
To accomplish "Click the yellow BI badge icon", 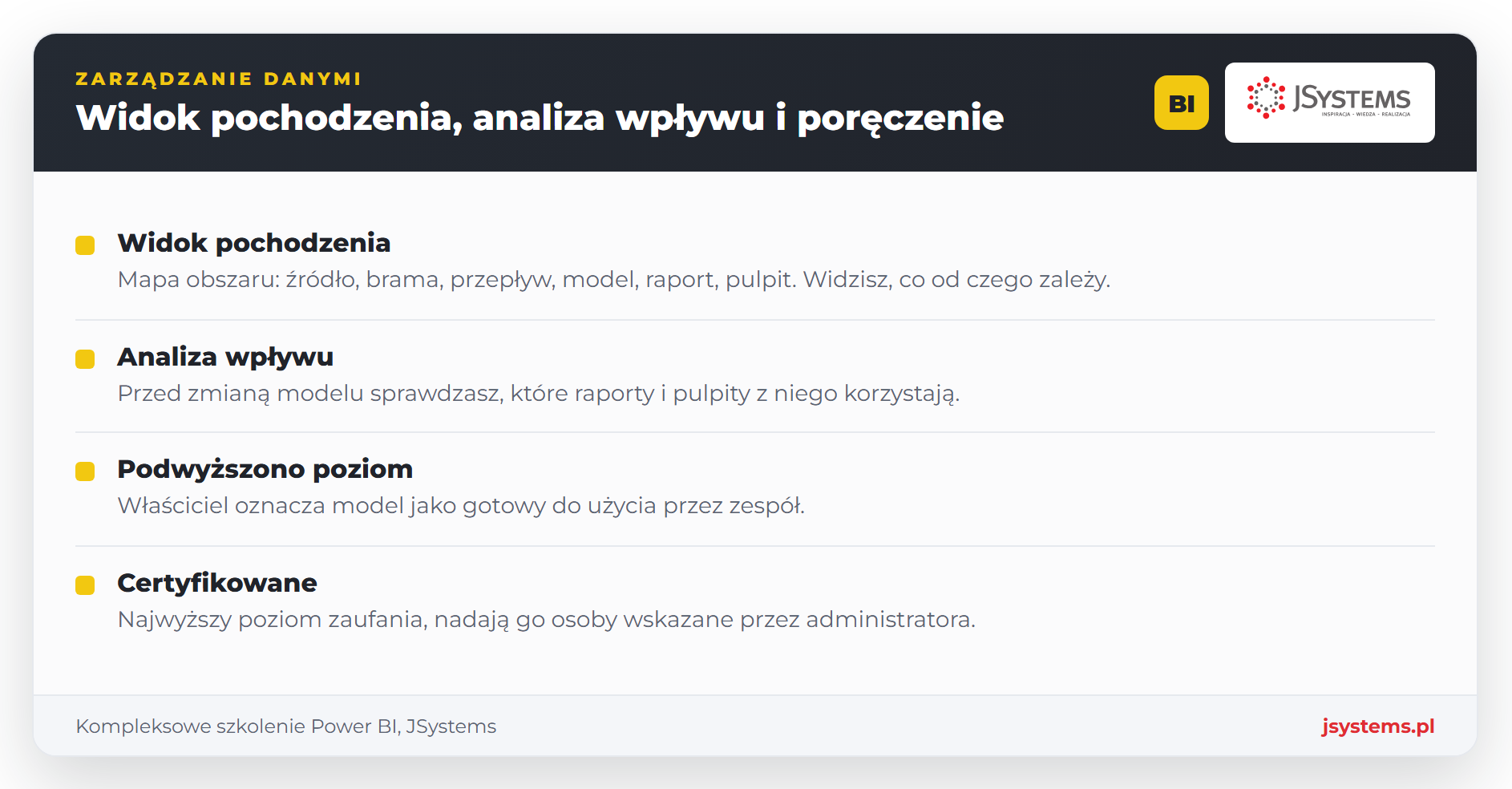I will tap(1181, 103).
